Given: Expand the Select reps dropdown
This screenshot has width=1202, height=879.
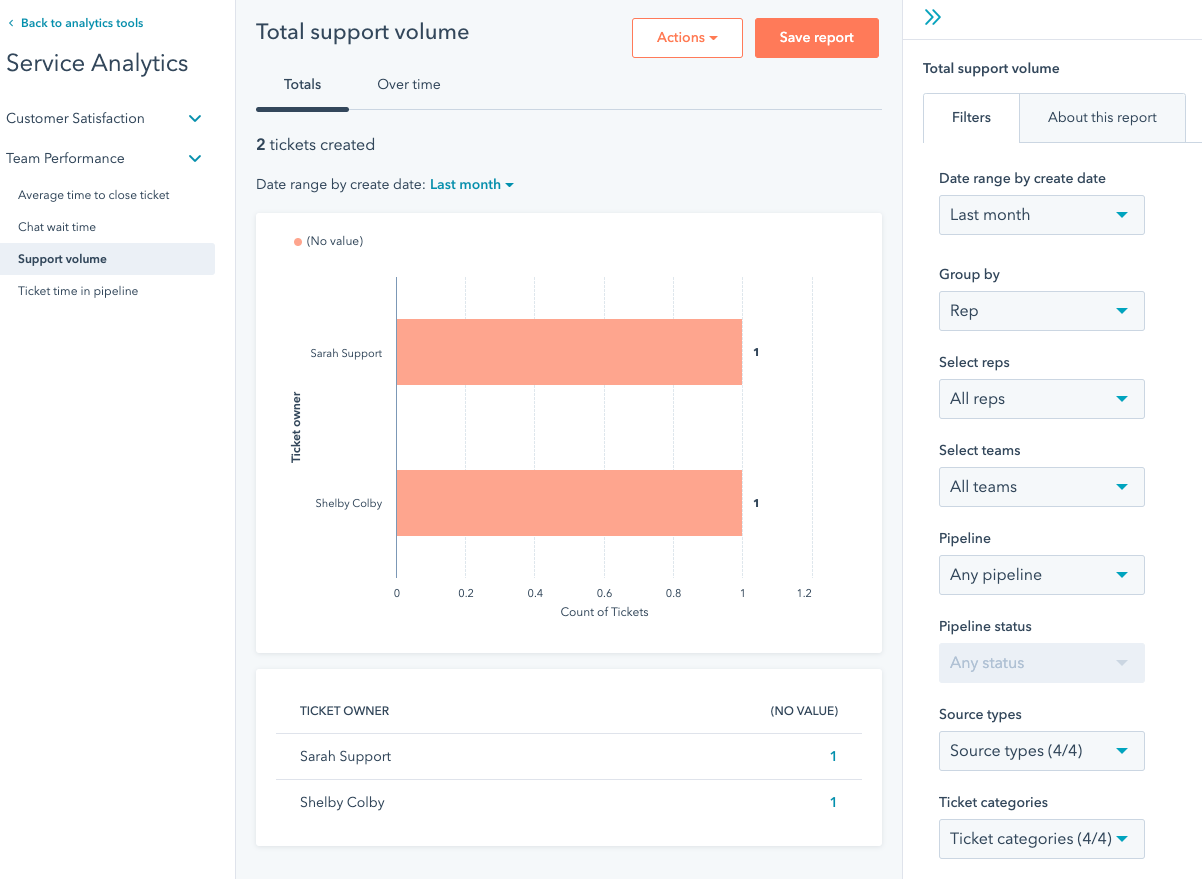Looking at the screenshot, I should coord(1040,399).
